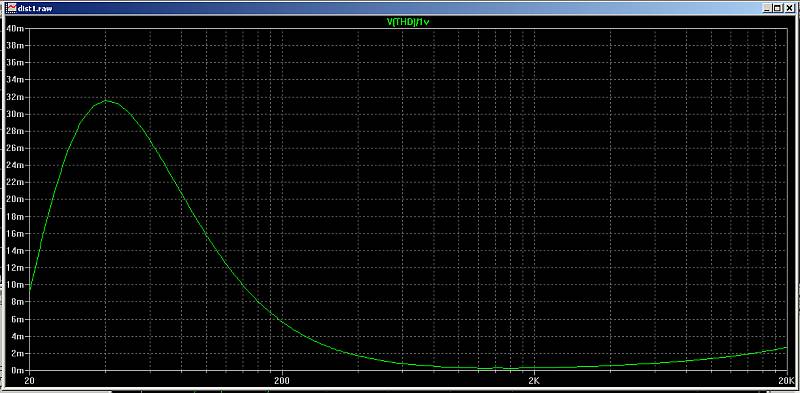Screen dimensions: 800x393
Task: Click the 12m vertical axis label
Action: coord(14,267)
